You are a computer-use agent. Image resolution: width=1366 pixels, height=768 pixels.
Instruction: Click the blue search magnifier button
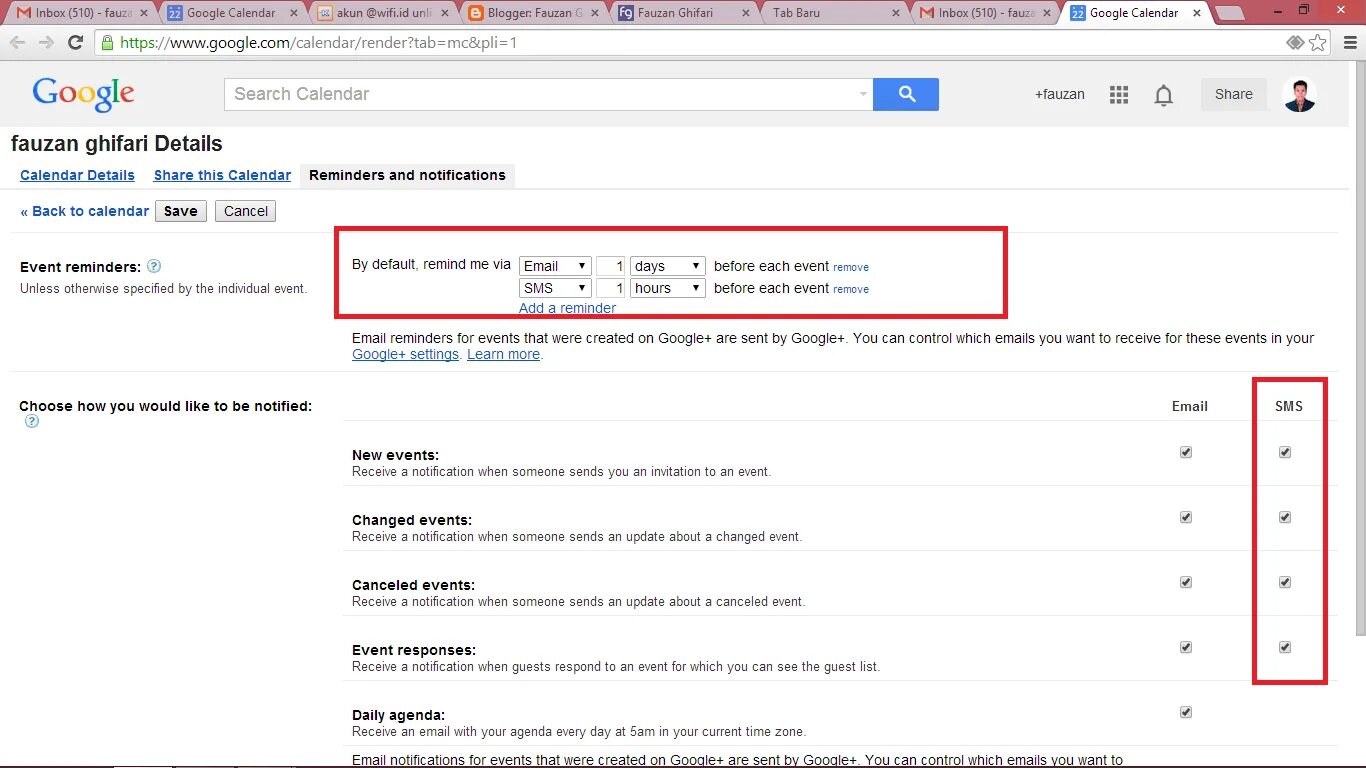point(906,94)
